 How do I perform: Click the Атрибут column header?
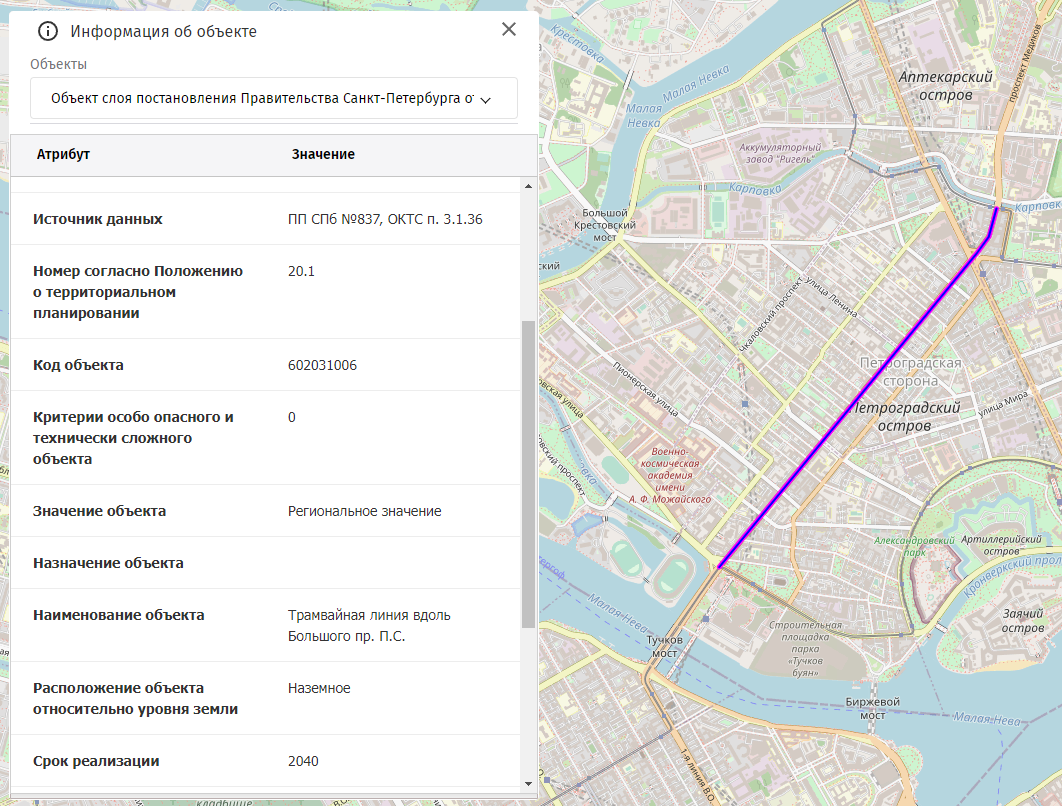[x=64, y=154]
